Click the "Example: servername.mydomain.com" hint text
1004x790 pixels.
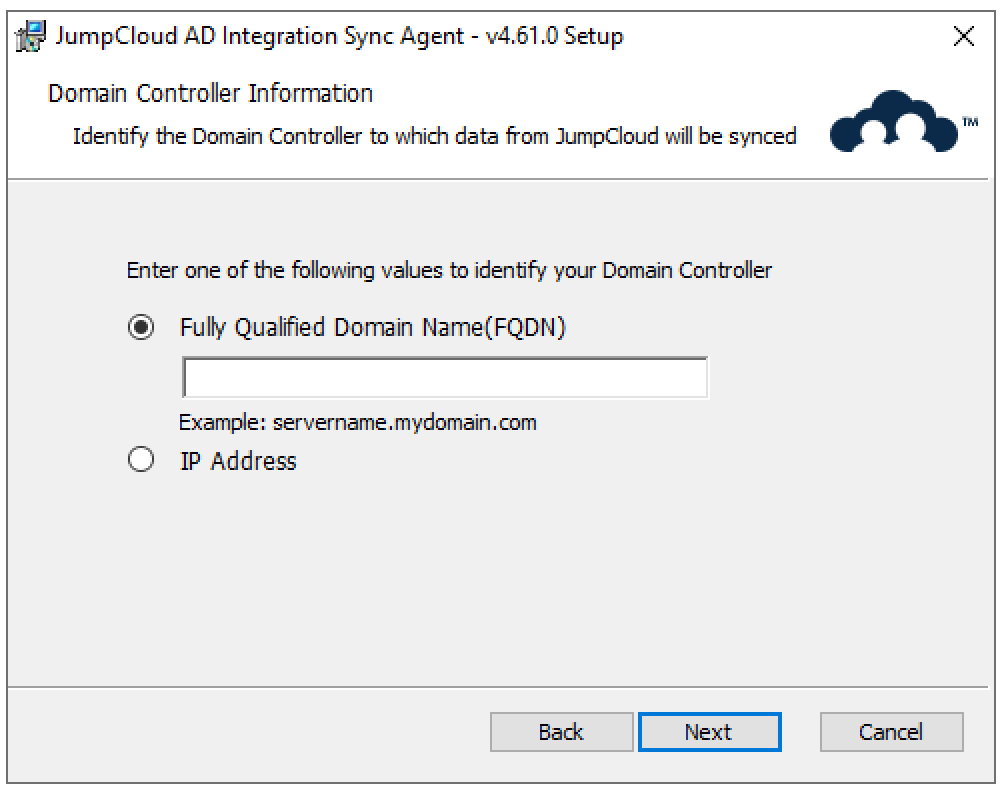357,422
